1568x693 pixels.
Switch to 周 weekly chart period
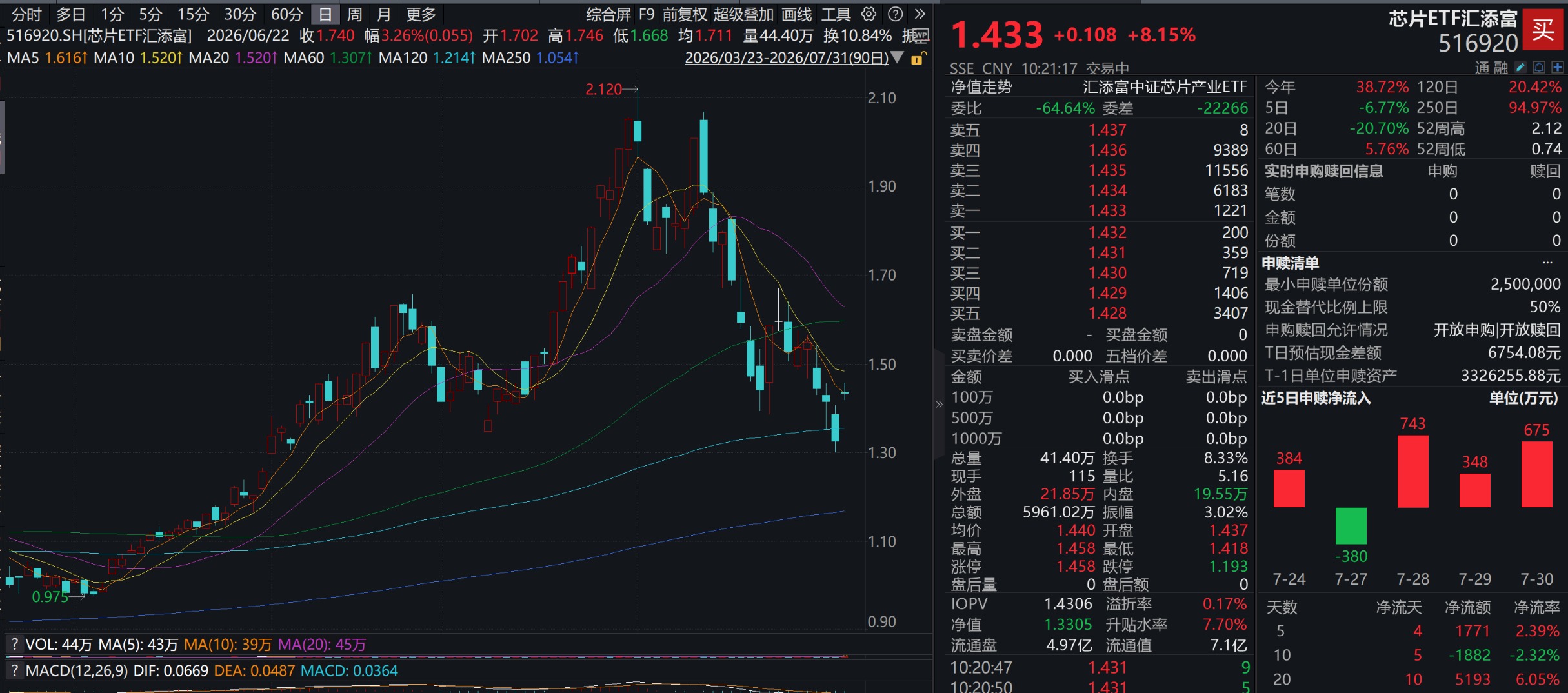pyautogui.click(x=354, y=14)
